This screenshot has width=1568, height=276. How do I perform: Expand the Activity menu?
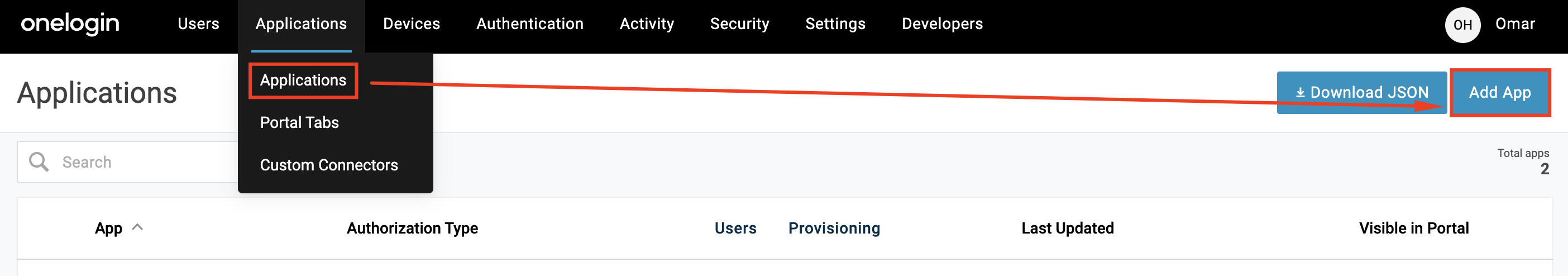coord(647,24)
